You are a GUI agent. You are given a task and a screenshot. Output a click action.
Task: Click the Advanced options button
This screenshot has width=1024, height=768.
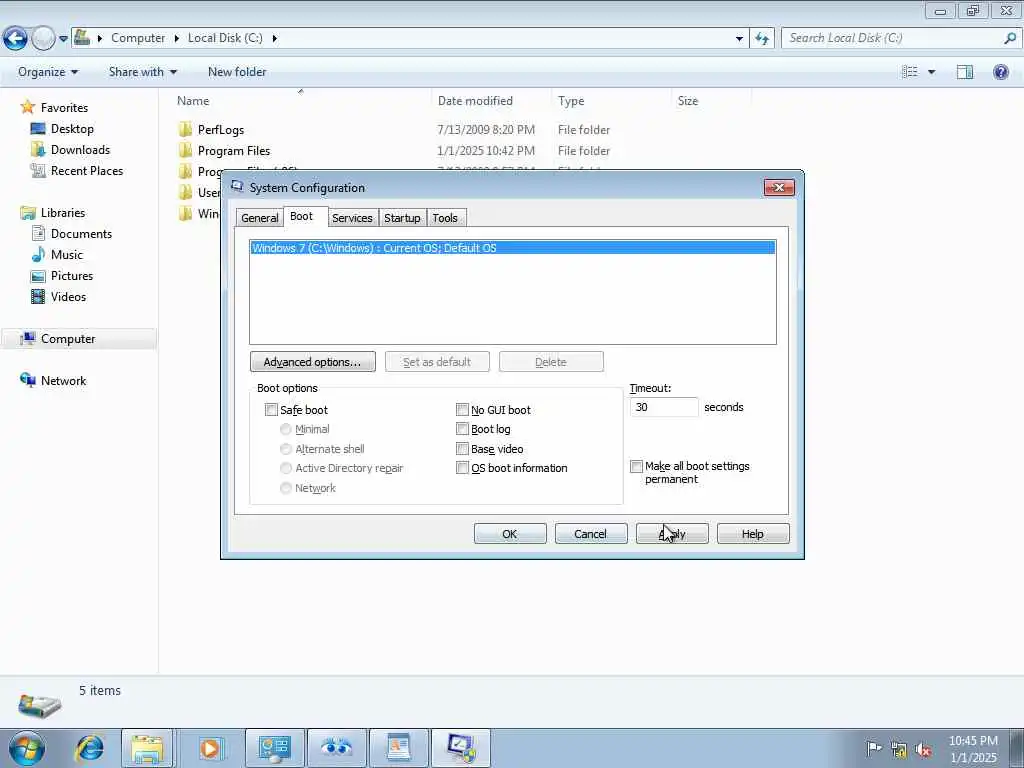point(312,362)
